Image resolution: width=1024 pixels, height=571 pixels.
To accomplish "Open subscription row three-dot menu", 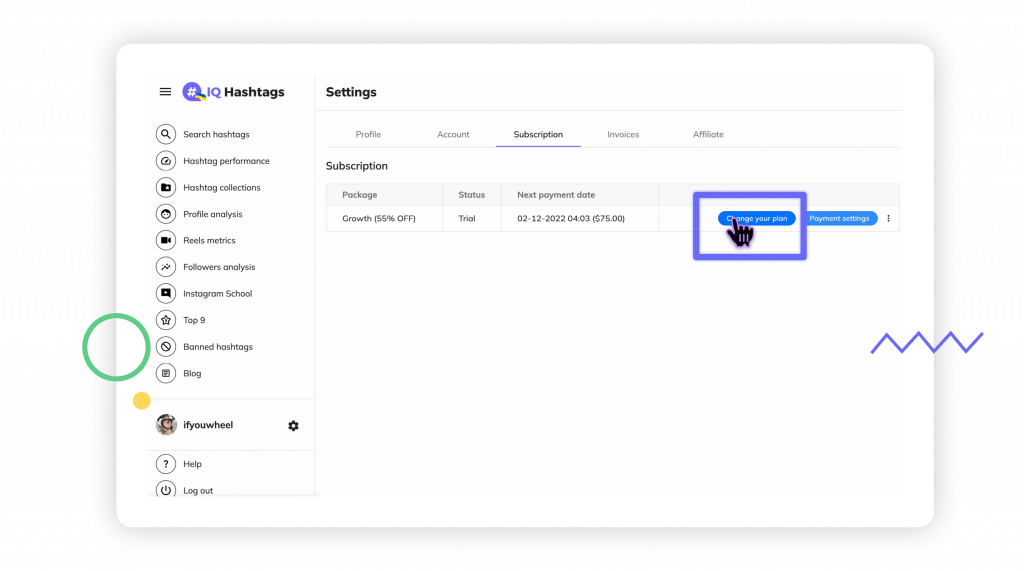I will [x=888, y=218].
